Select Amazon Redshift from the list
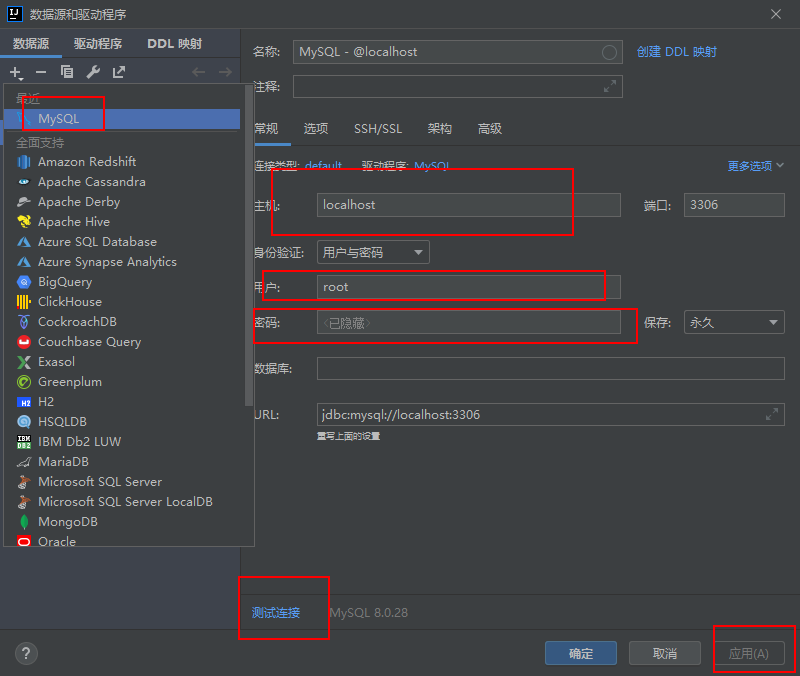Image resolution: width=800 pixels, height=676 pixels. tap(121, 162)
